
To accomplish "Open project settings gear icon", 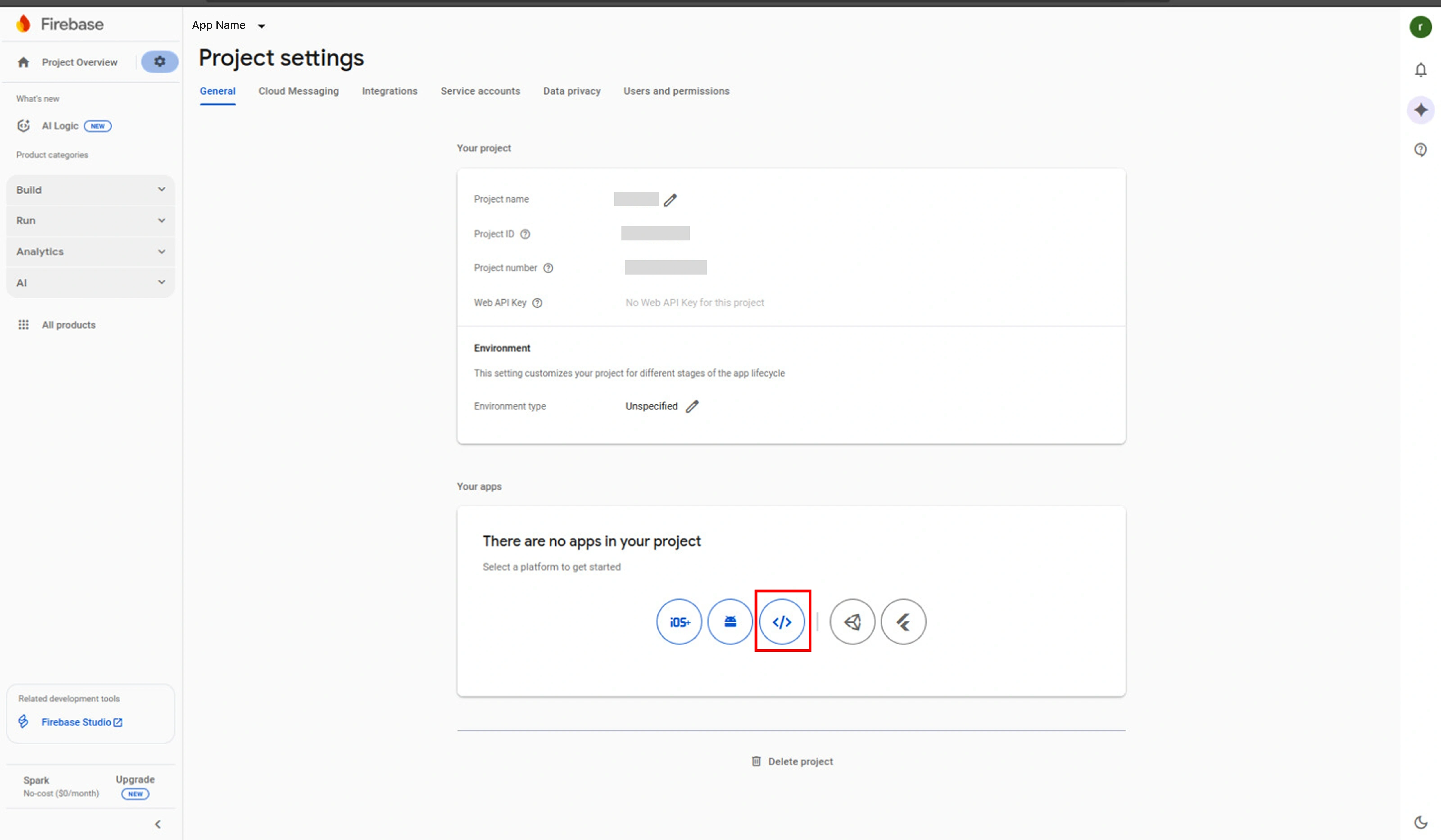I will tap(160, 61).
